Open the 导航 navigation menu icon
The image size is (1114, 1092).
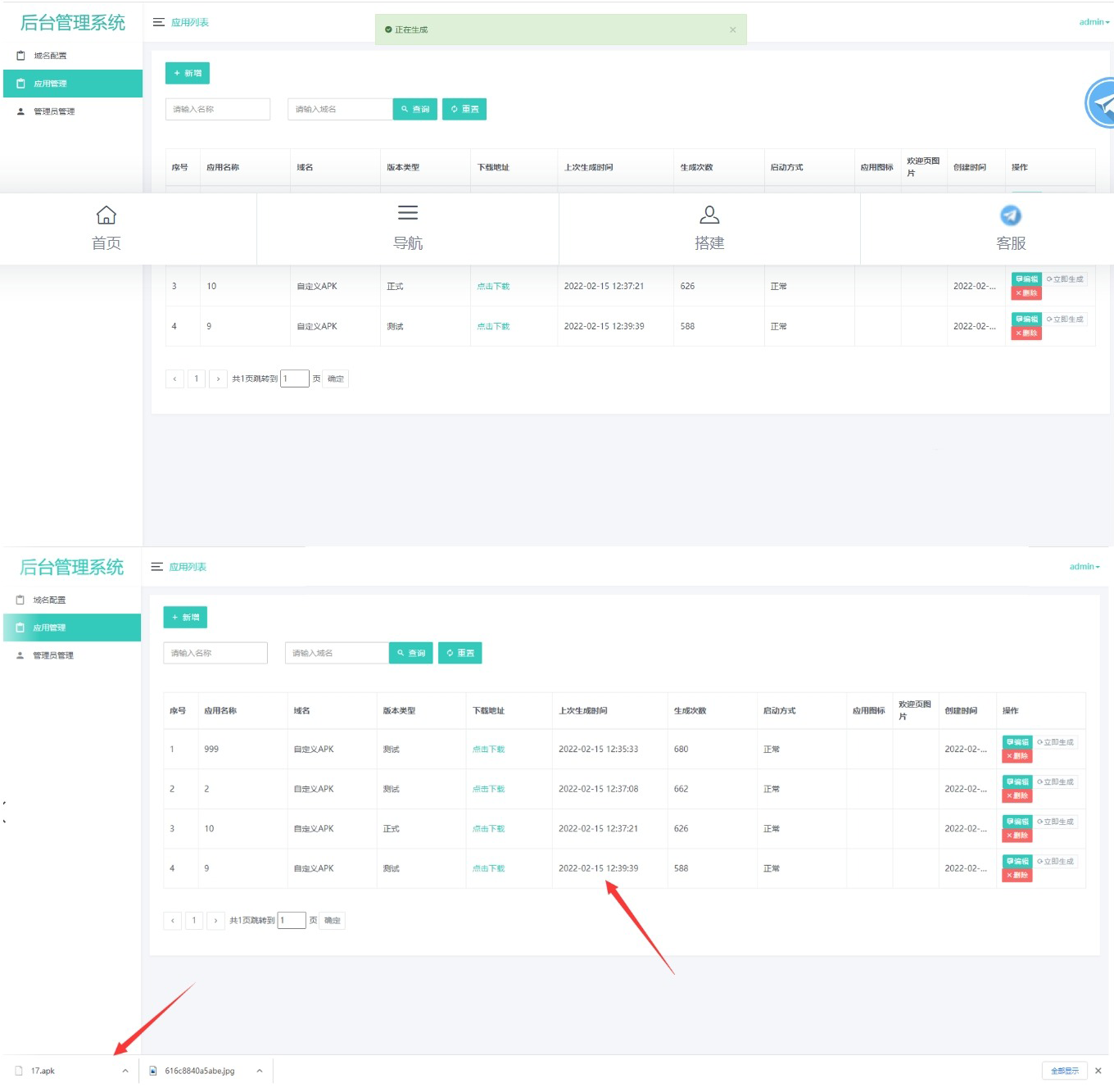tap(408, 214)
